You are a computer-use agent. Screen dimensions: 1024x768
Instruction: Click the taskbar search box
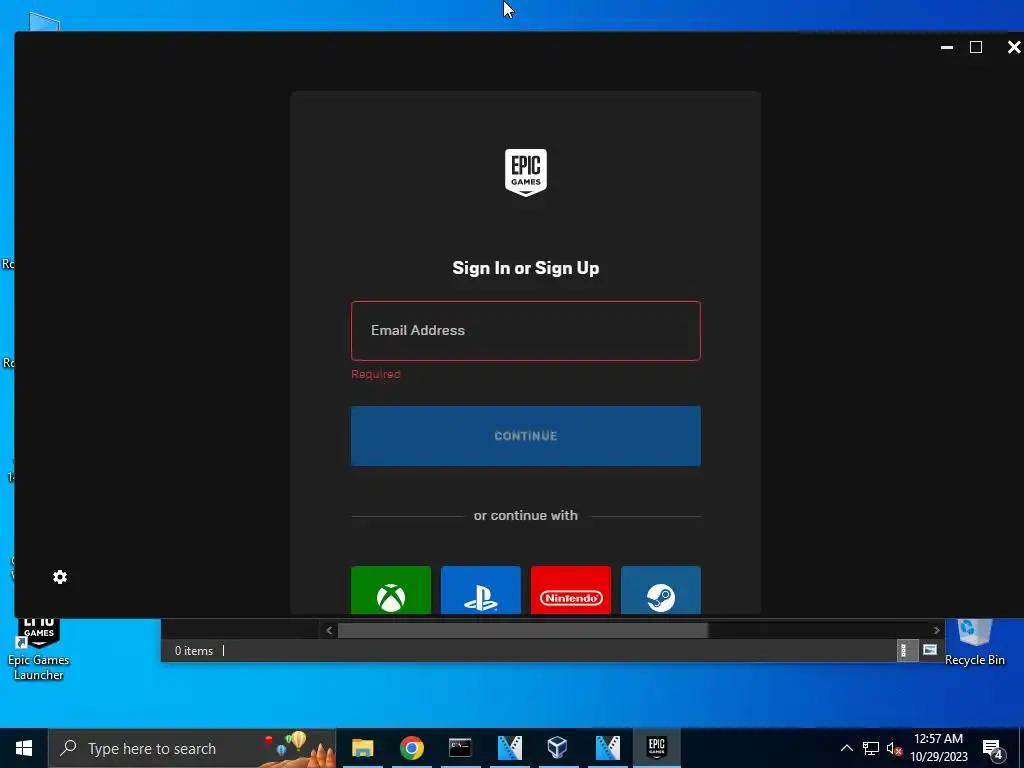(x=192, y=748)
